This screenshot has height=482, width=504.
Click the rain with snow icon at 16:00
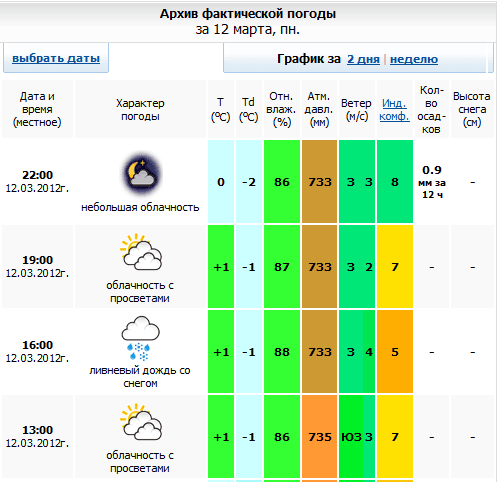click(140, 338)
